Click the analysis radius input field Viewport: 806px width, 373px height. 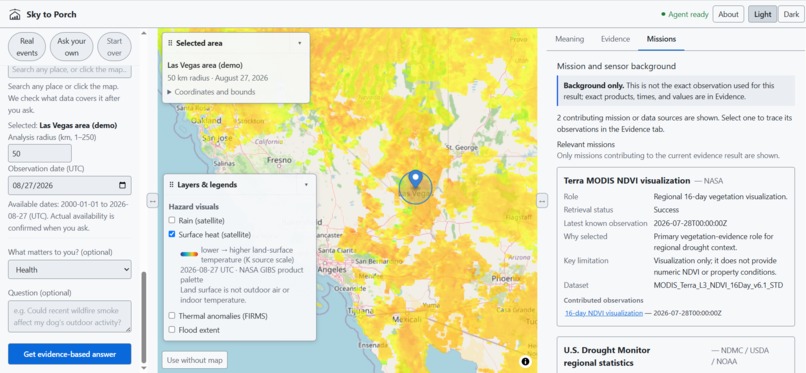(x=40, y=153)
